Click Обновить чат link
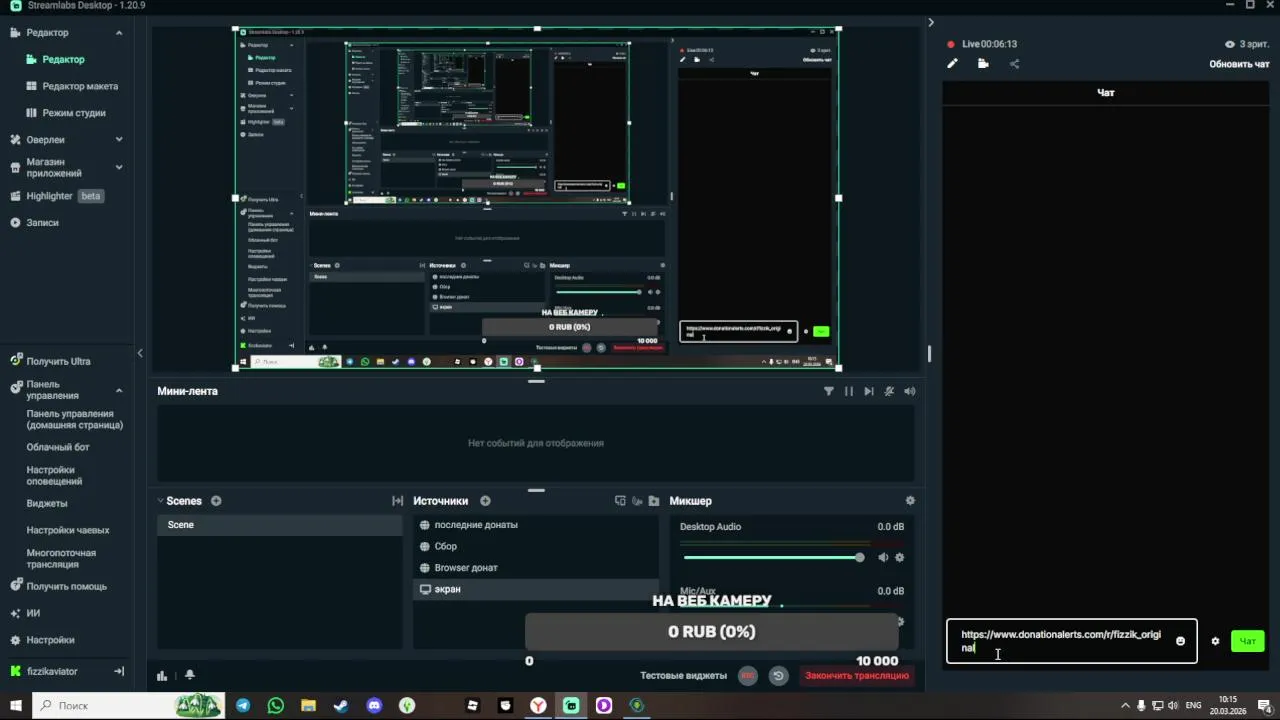The image size is (1280, 720). click(x=1239, y=64)
